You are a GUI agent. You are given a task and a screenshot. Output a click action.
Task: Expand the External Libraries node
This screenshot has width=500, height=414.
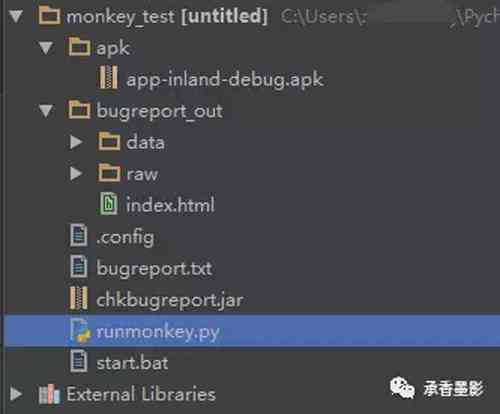tap(16, 394)
